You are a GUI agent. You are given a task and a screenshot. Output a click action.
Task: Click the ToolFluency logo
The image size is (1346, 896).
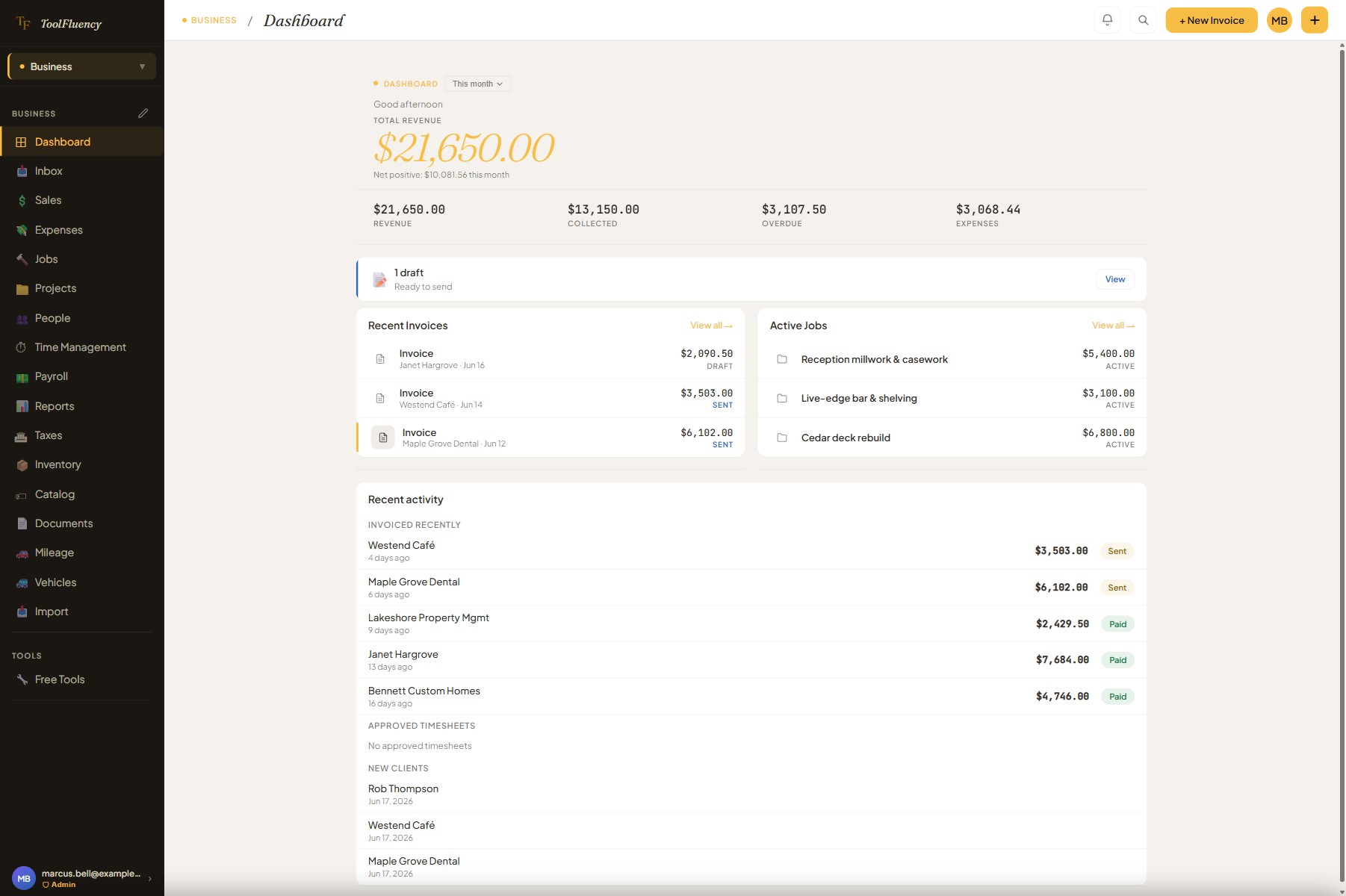click(59, 24)
